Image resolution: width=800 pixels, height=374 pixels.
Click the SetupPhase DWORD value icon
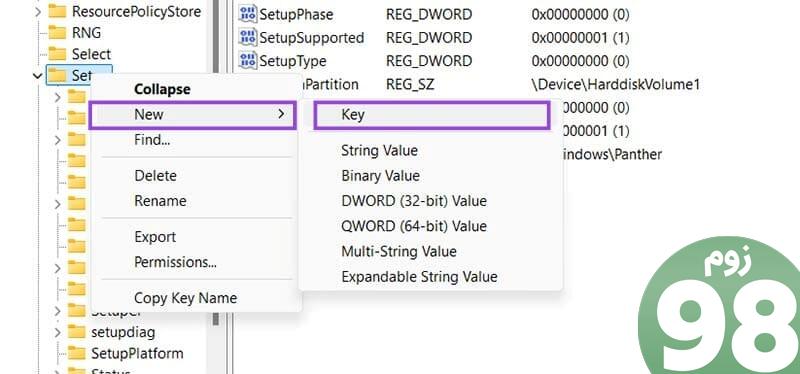(248, 14)
